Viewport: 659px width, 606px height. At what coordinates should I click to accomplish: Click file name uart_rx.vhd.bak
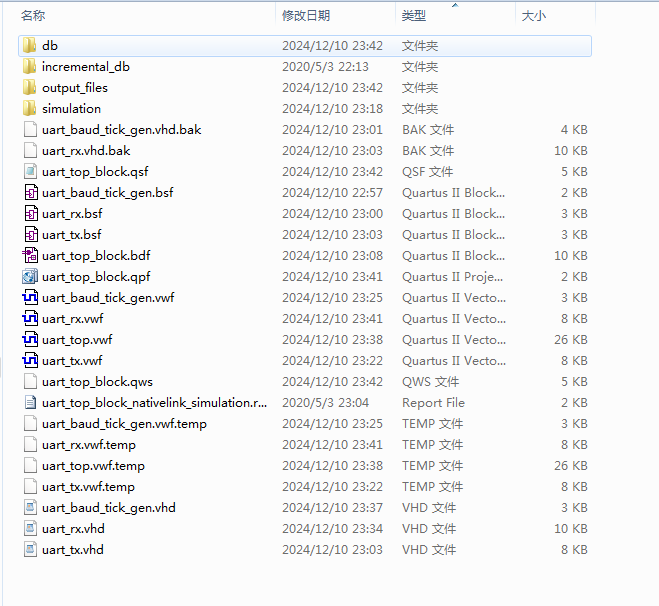pyautogui.click(x=86, y=150)
